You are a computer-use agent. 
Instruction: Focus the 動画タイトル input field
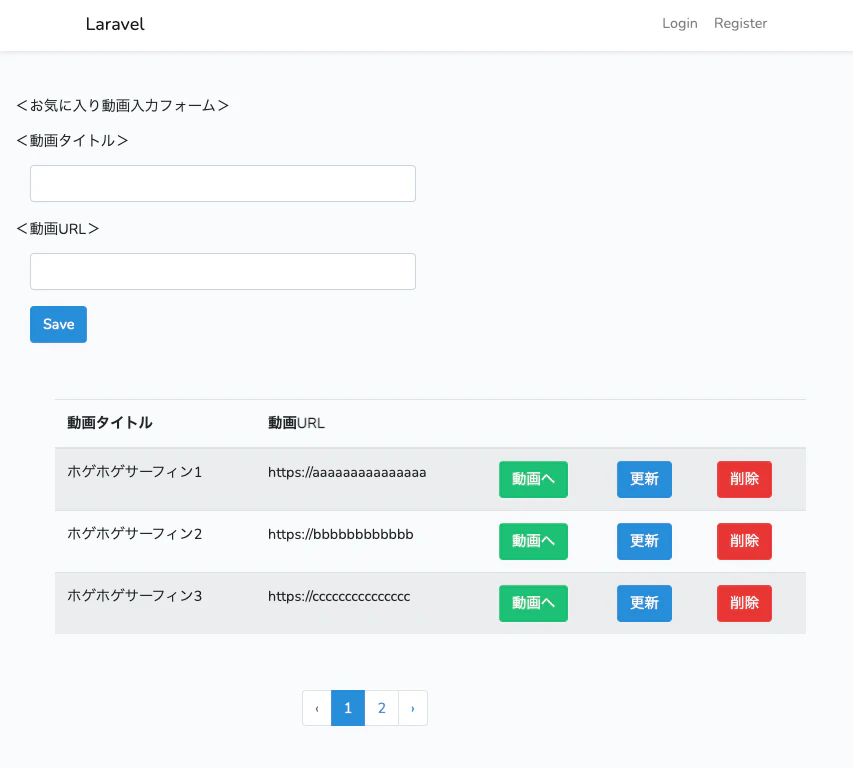(x=222, y=183)
